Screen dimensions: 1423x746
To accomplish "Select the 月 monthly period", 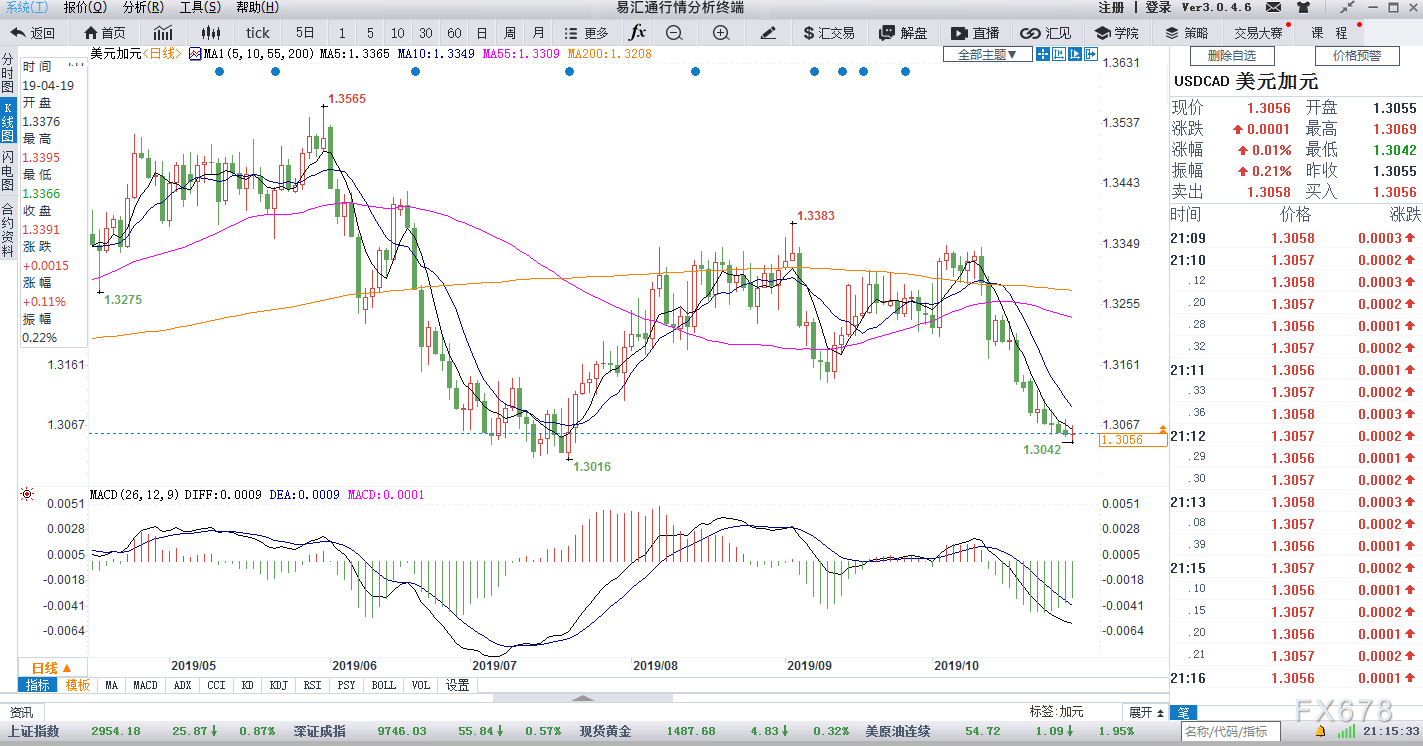I will (539, 33).
